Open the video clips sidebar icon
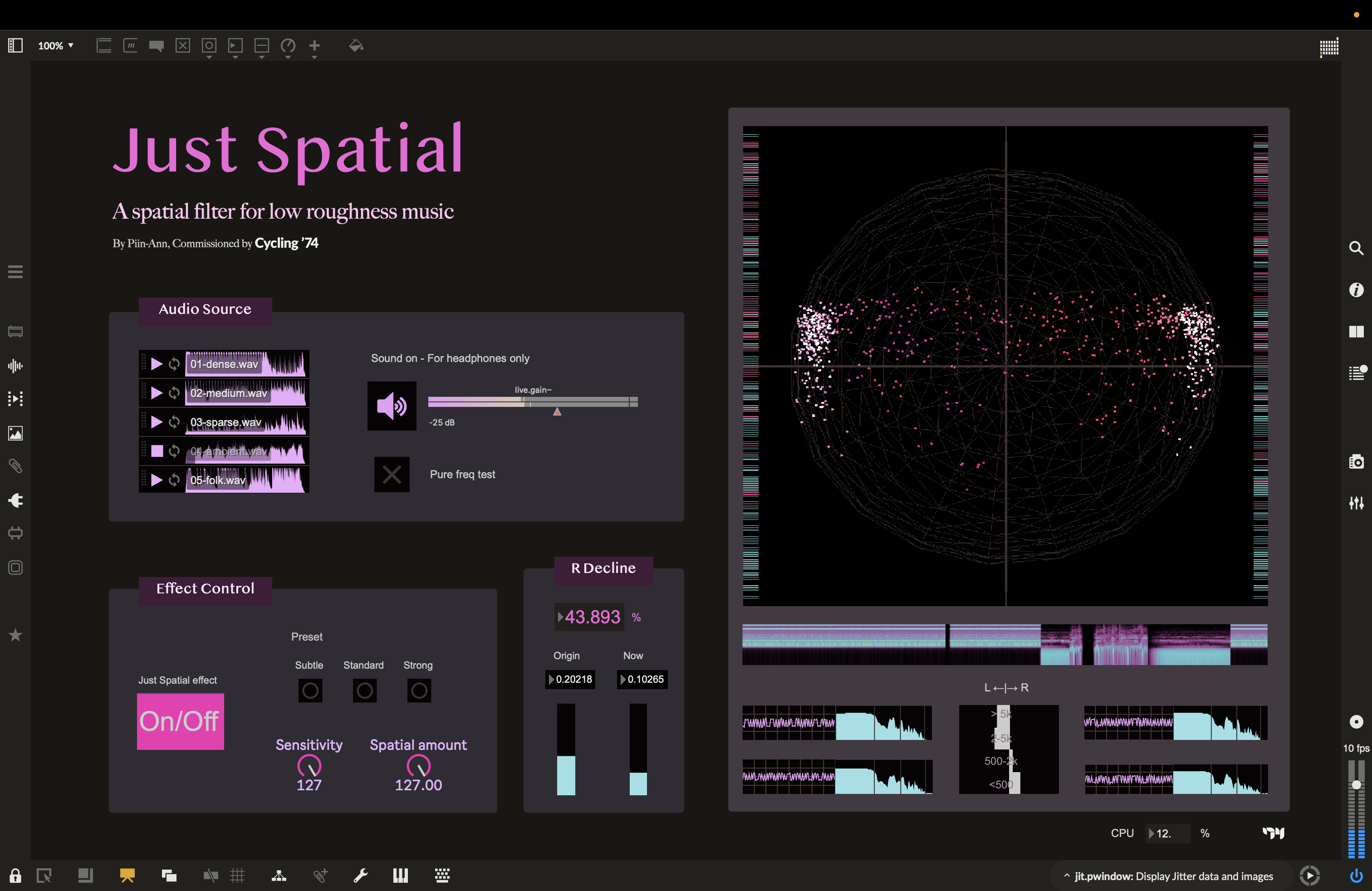The image size is (1372, 891). point(15,399)
